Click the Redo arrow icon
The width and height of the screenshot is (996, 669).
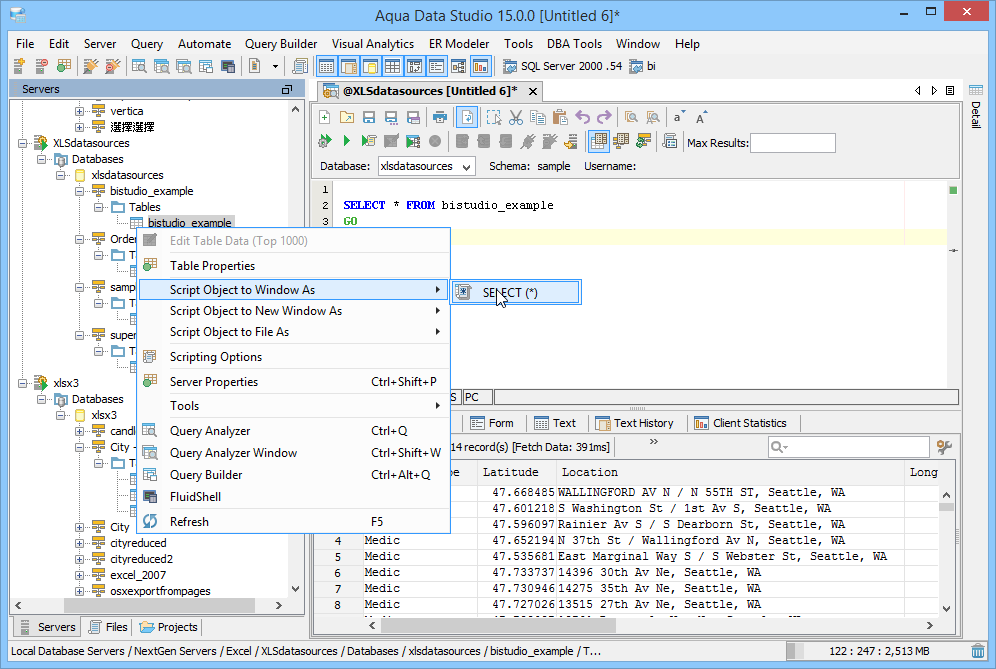click(x=604, y=117)
